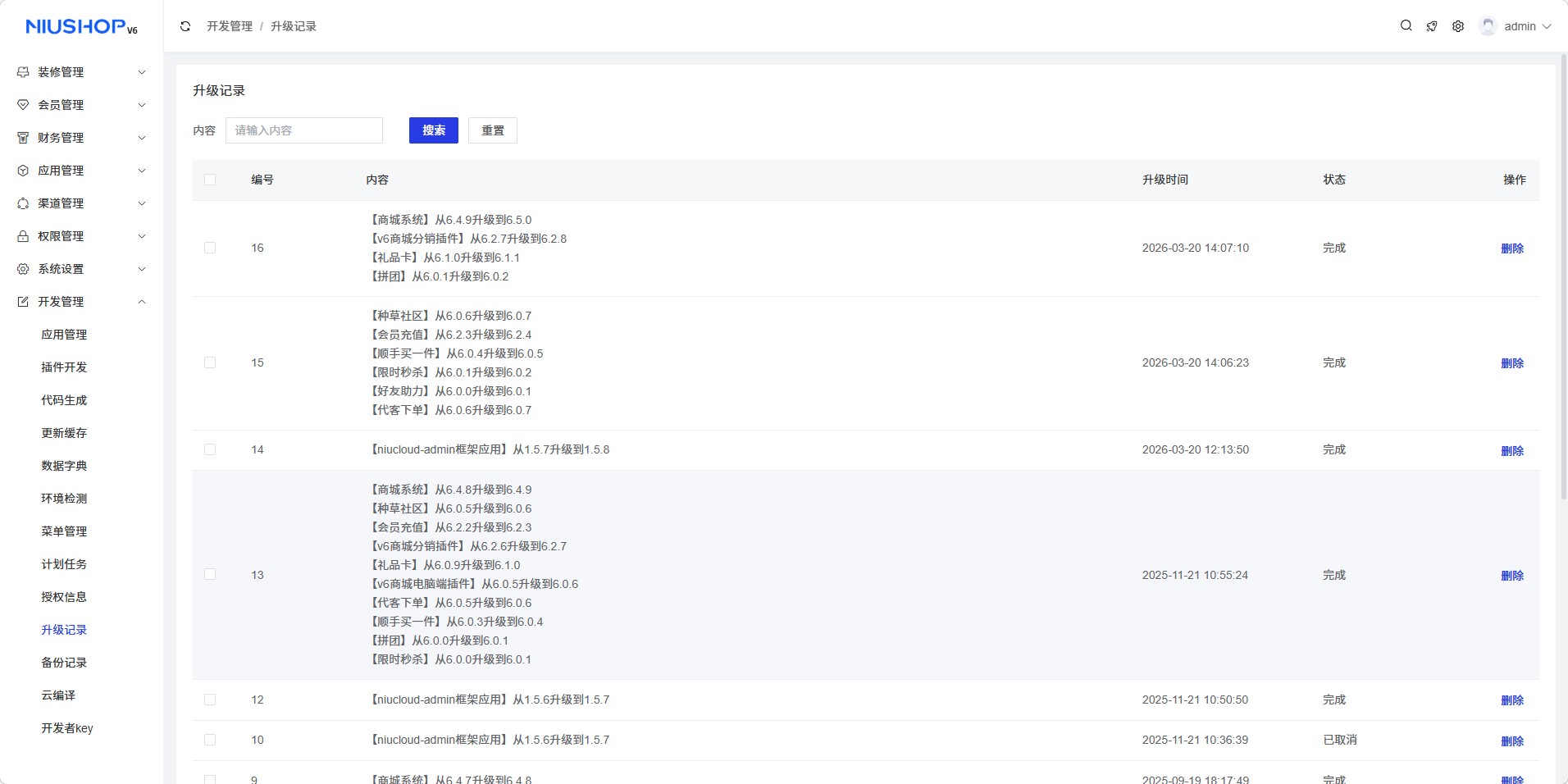Click the refresh icon beside the breadcrumb
This screenshot has height=784, width=1568.
pos(185,26)
